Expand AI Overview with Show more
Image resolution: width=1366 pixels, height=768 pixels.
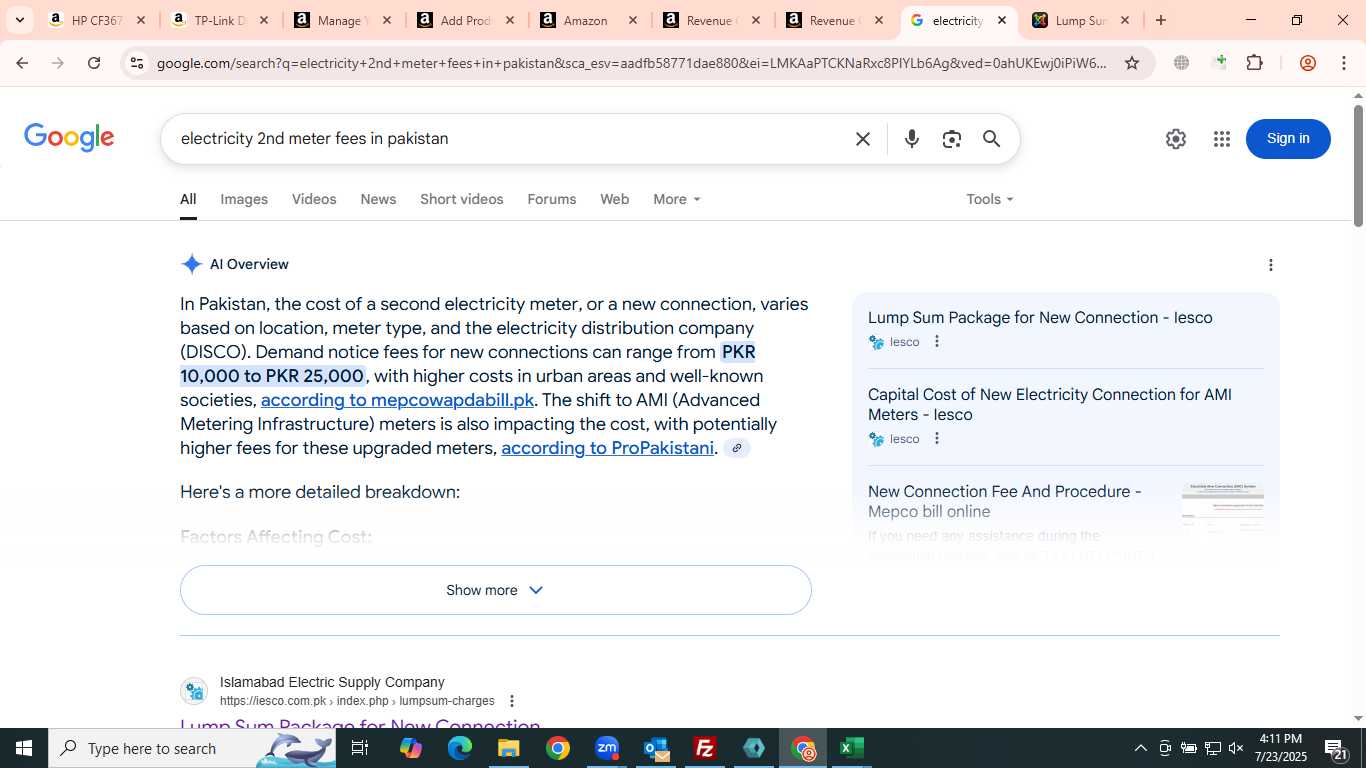(x=495, y=590)
